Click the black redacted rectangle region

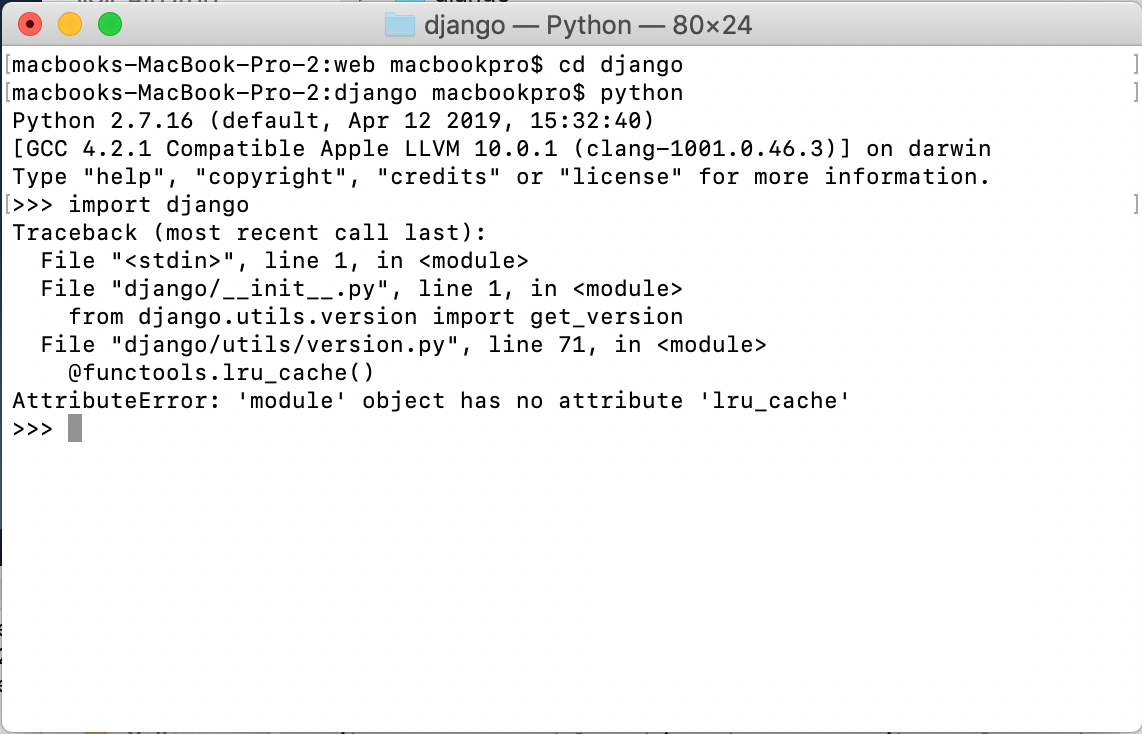coord(818,578)
